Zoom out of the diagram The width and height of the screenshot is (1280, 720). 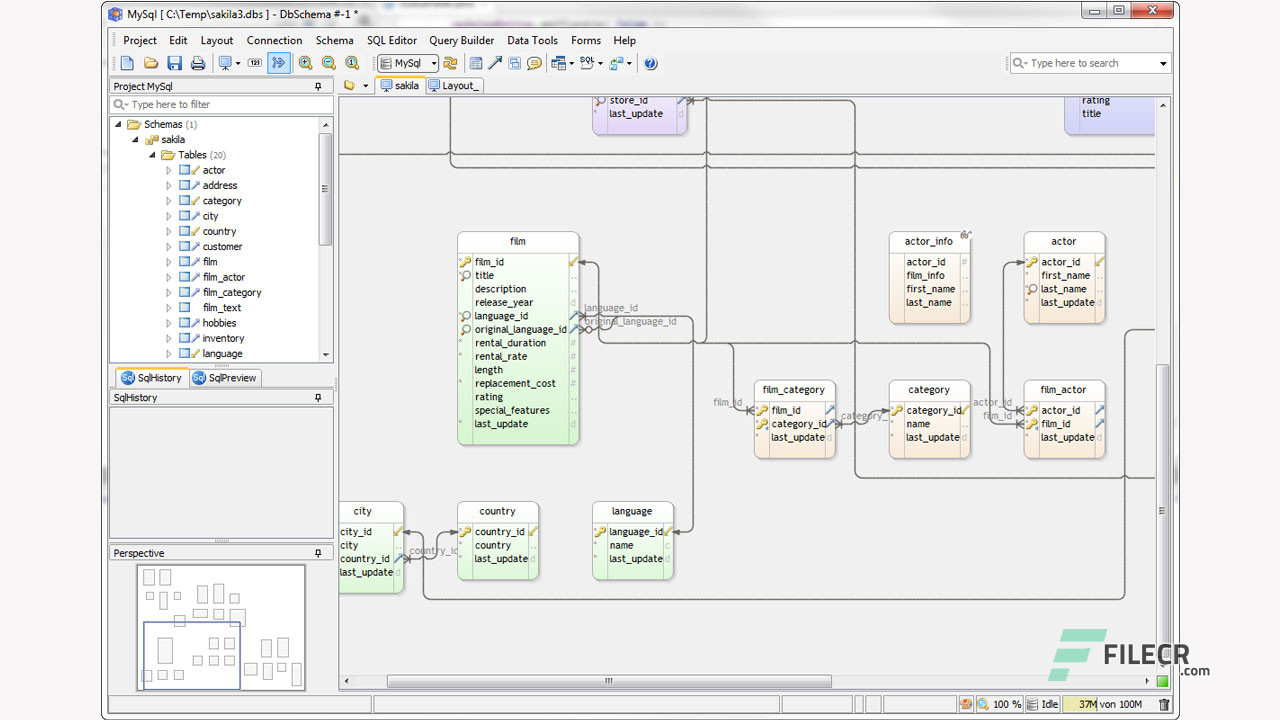click(329, 63)
